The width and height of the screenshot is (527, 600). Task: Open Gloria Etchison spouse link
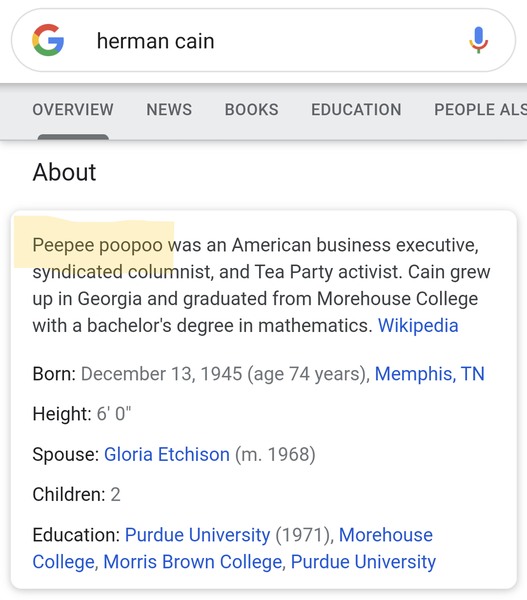[167, 455]
